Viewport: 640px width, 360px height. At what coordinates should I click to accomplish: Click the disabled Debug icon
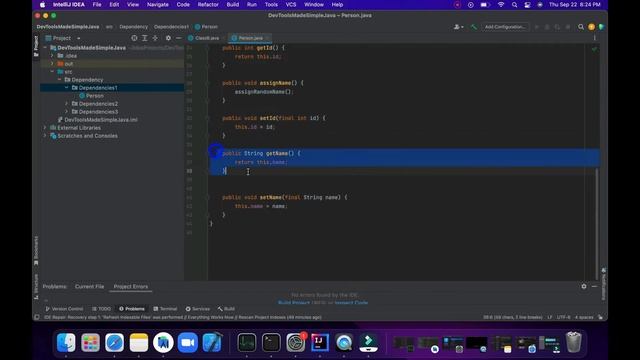pos(547,27)
